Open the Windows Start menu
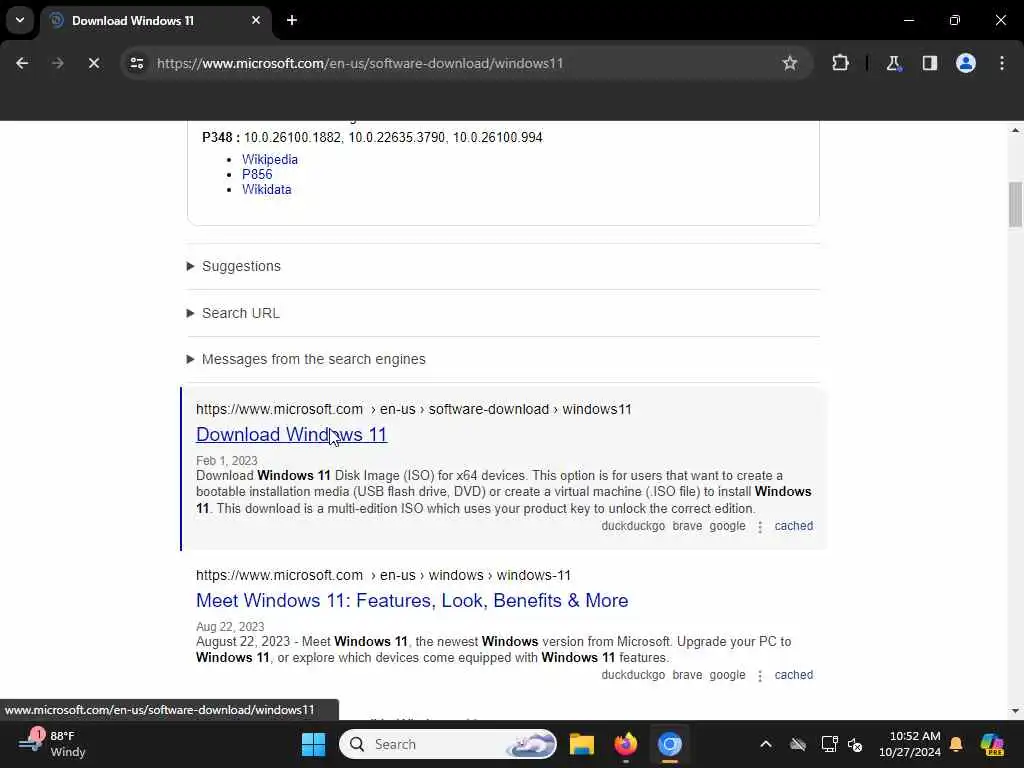This screenshot has height=768, width=1024. click(x=313, y=744)
